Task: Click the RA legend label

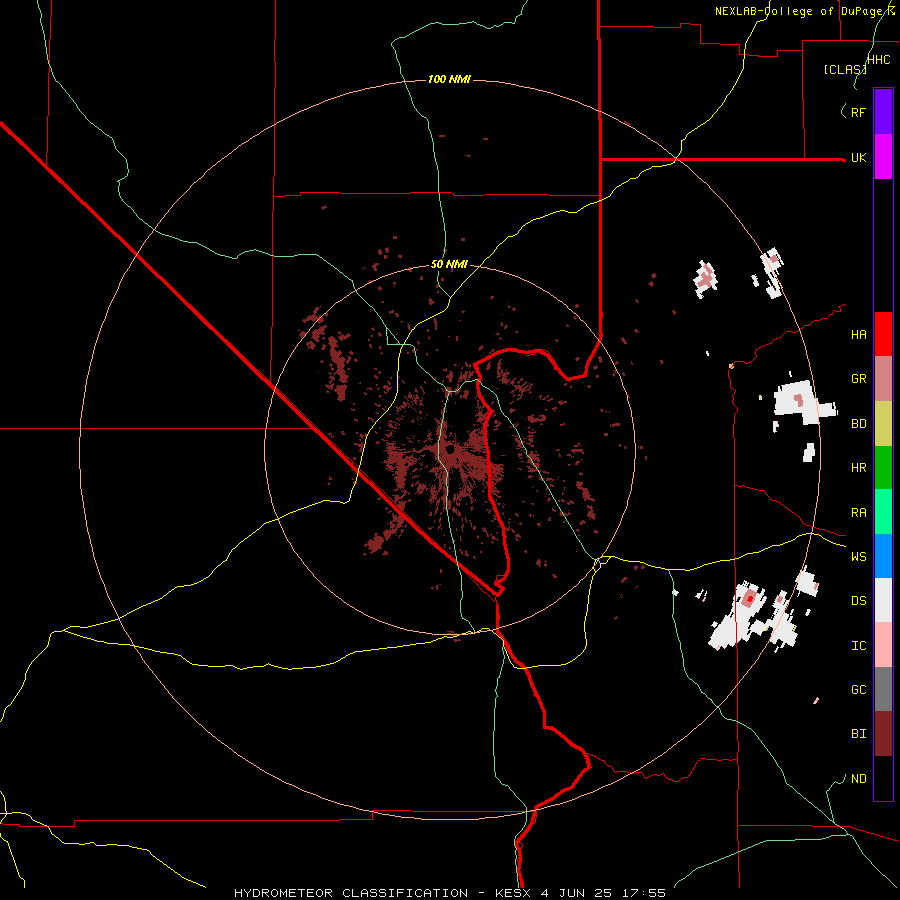Action: [x=858, y=513]
